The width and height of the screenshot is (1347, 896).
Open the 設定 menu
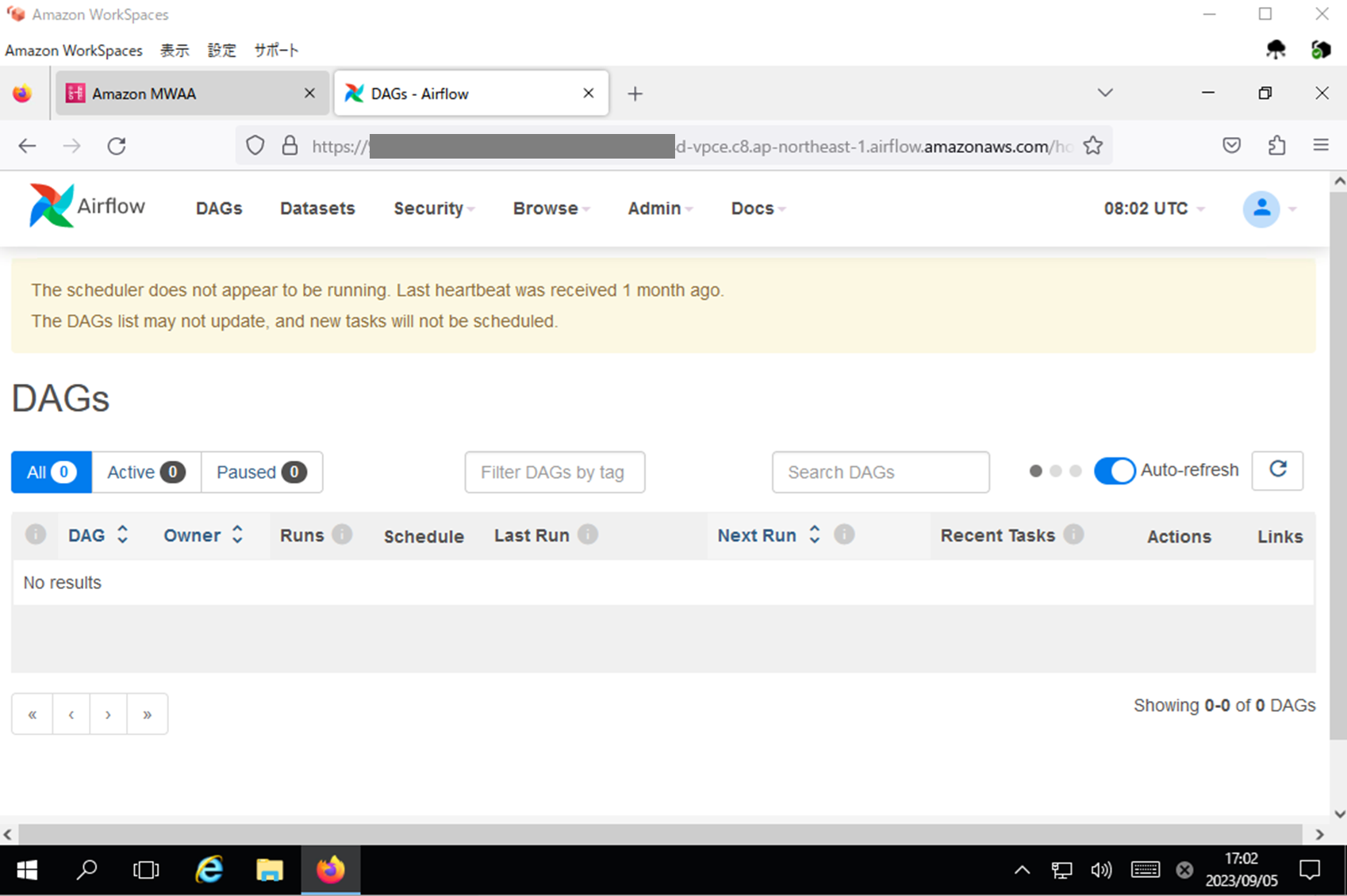[221, 51]
